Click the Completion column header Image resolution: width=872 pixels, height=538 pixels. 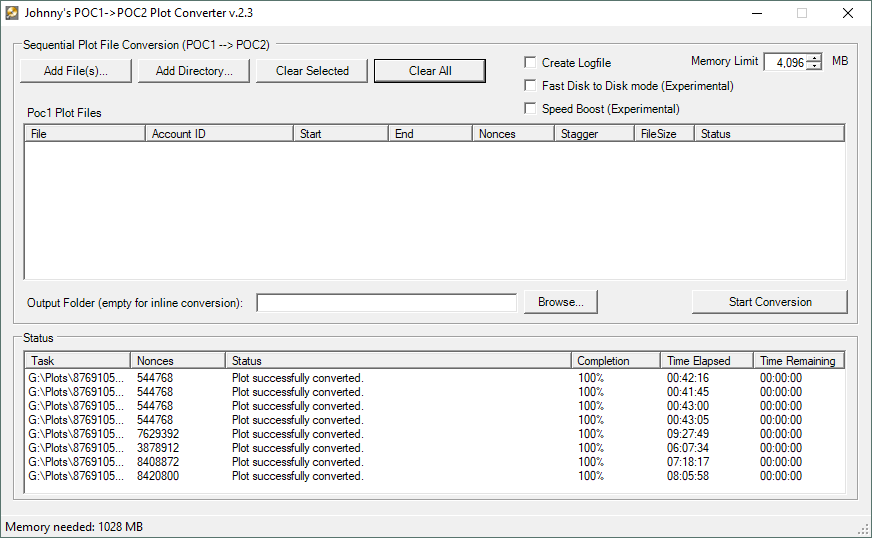[616, 361]
